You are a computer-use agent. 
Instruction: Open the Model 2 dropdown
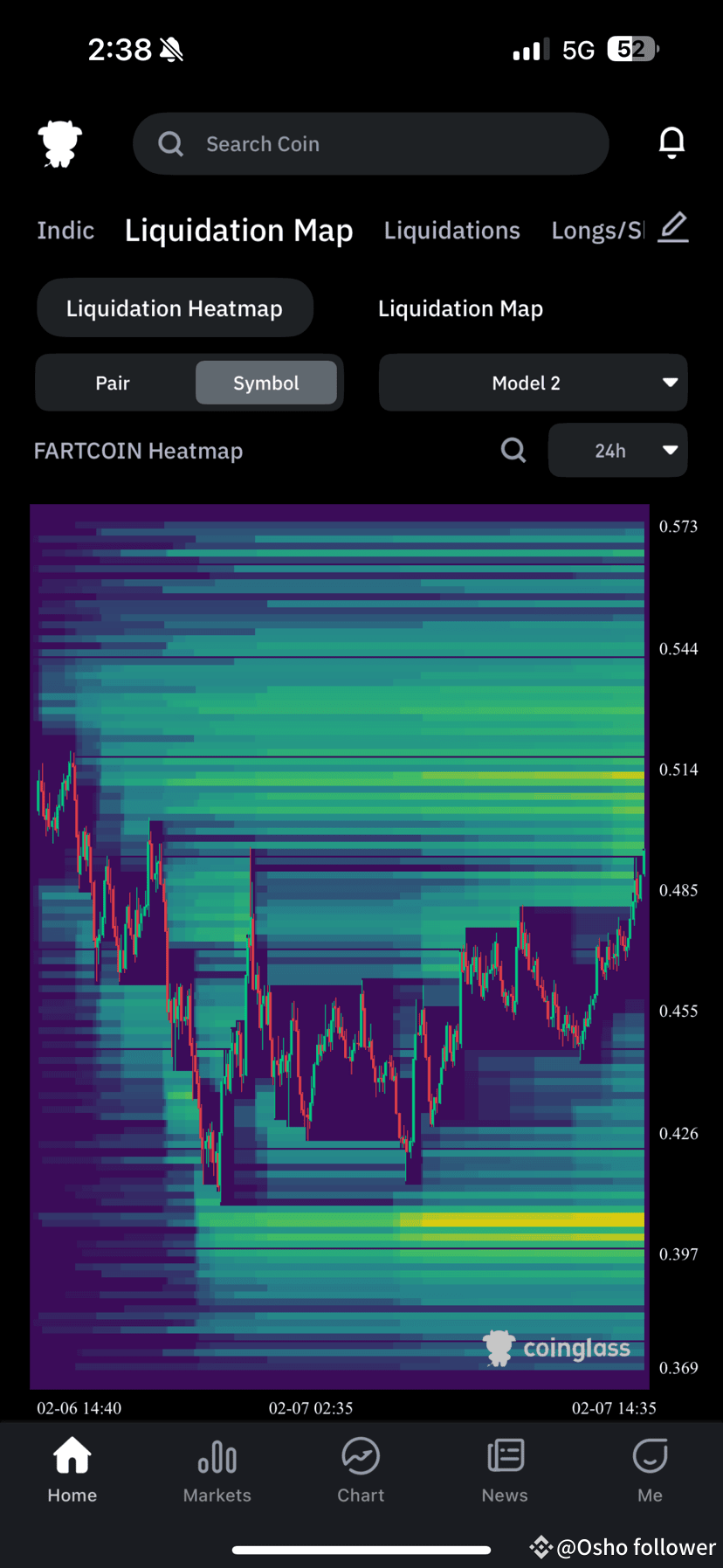[533, 383]
